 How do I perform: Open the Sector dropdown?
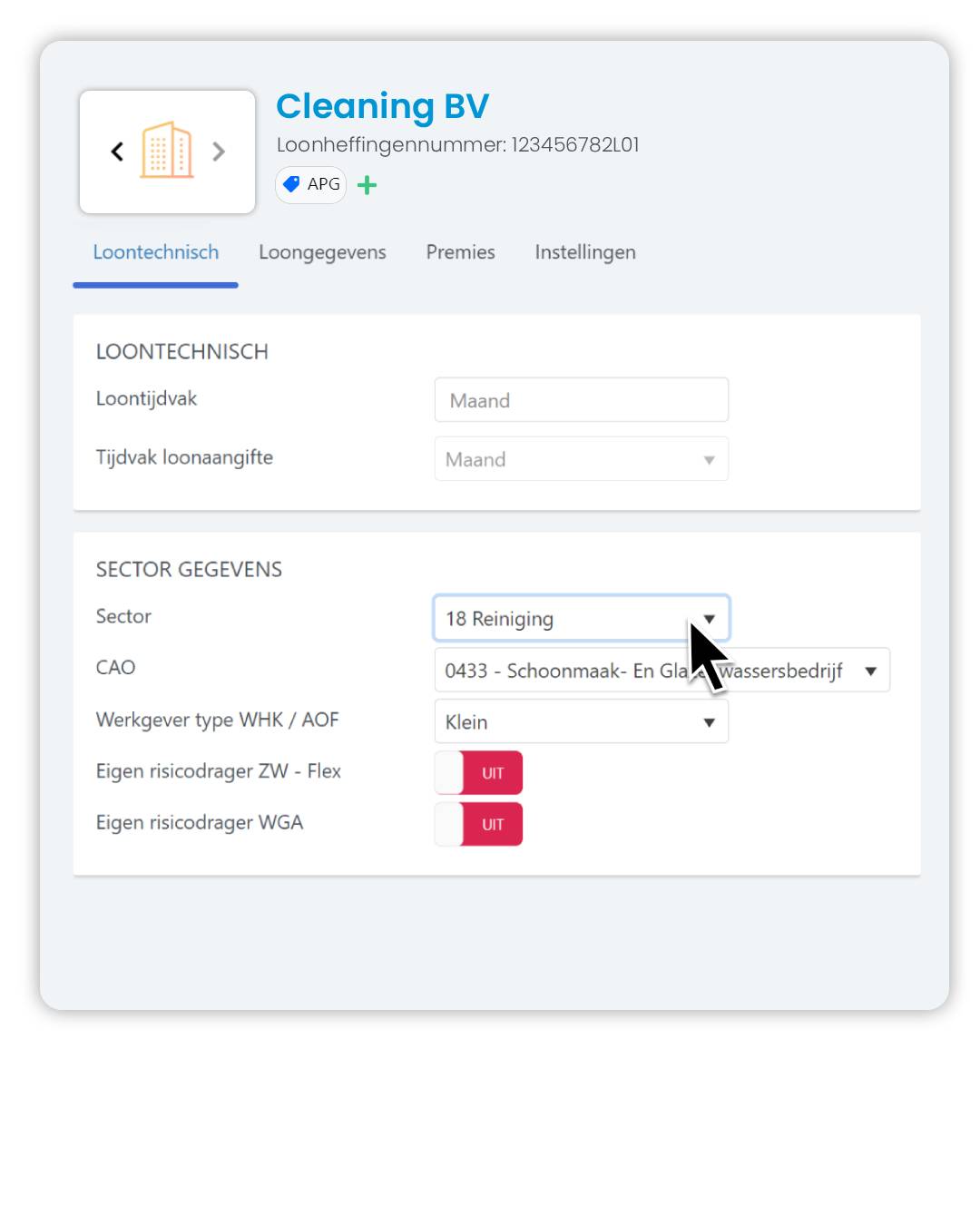581,619
